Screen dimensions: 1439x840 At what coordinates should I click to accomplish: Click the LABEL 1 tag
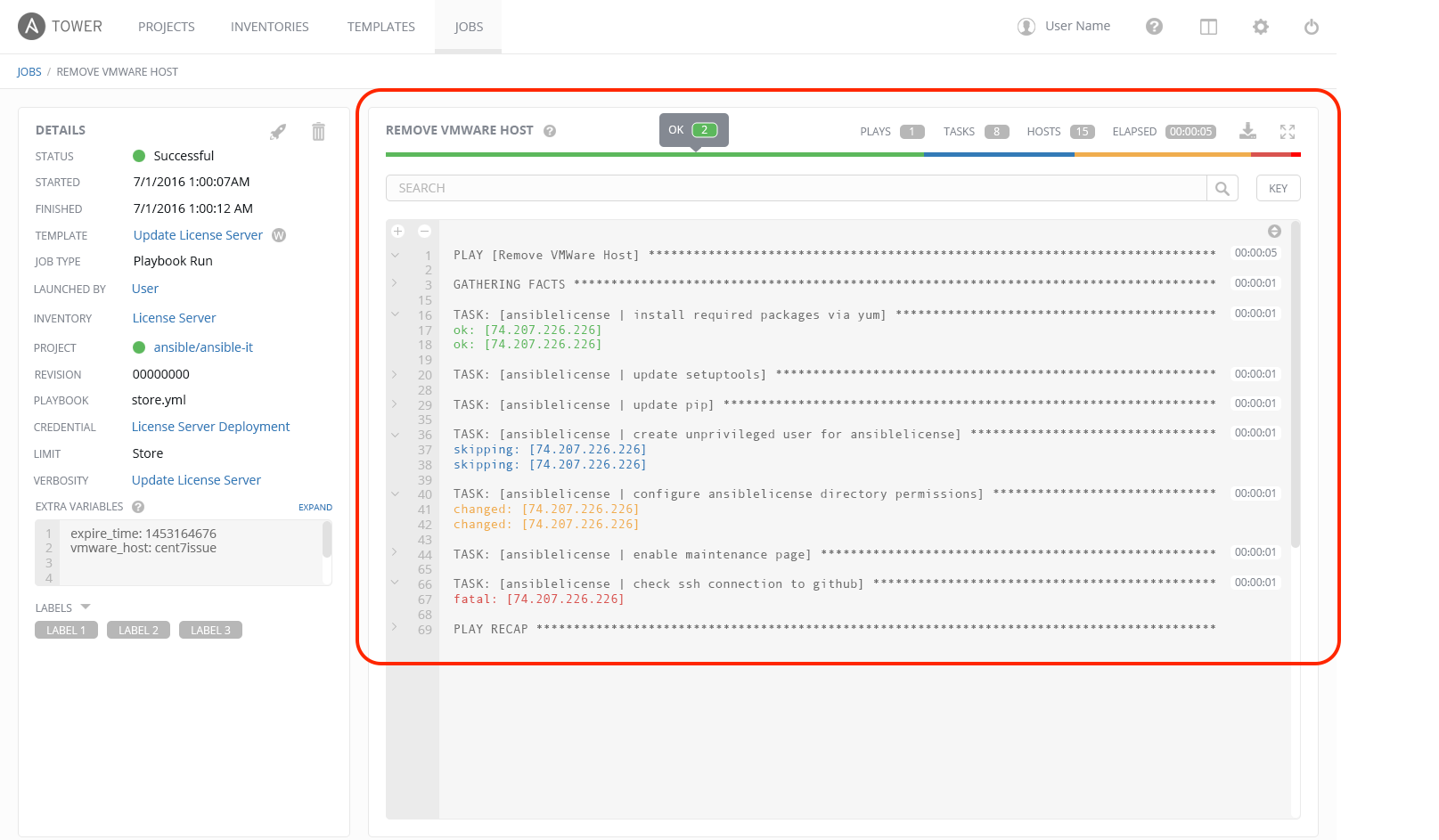[x=66, y=630]
